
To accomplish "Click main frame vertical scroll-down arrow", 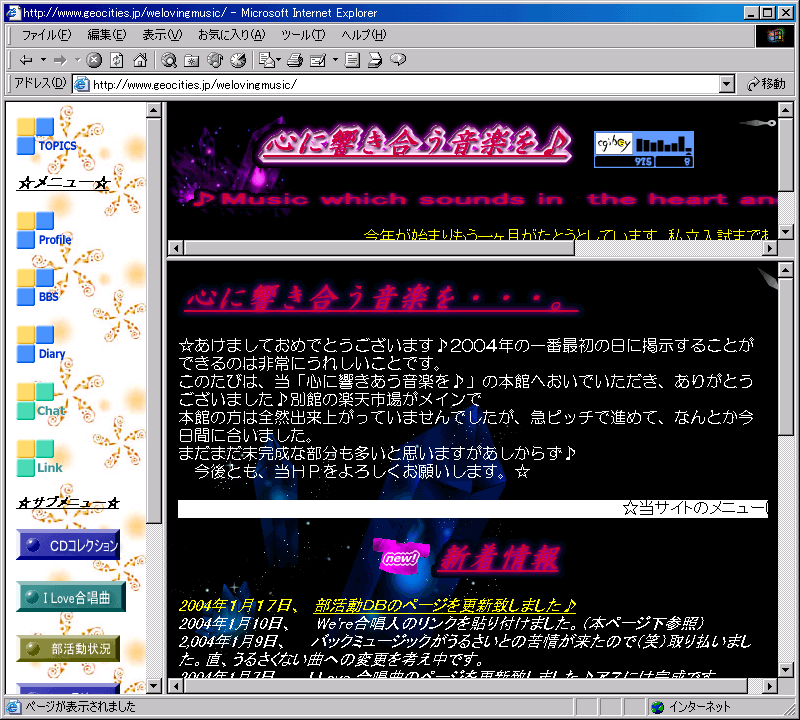I will tap(785, 669).
